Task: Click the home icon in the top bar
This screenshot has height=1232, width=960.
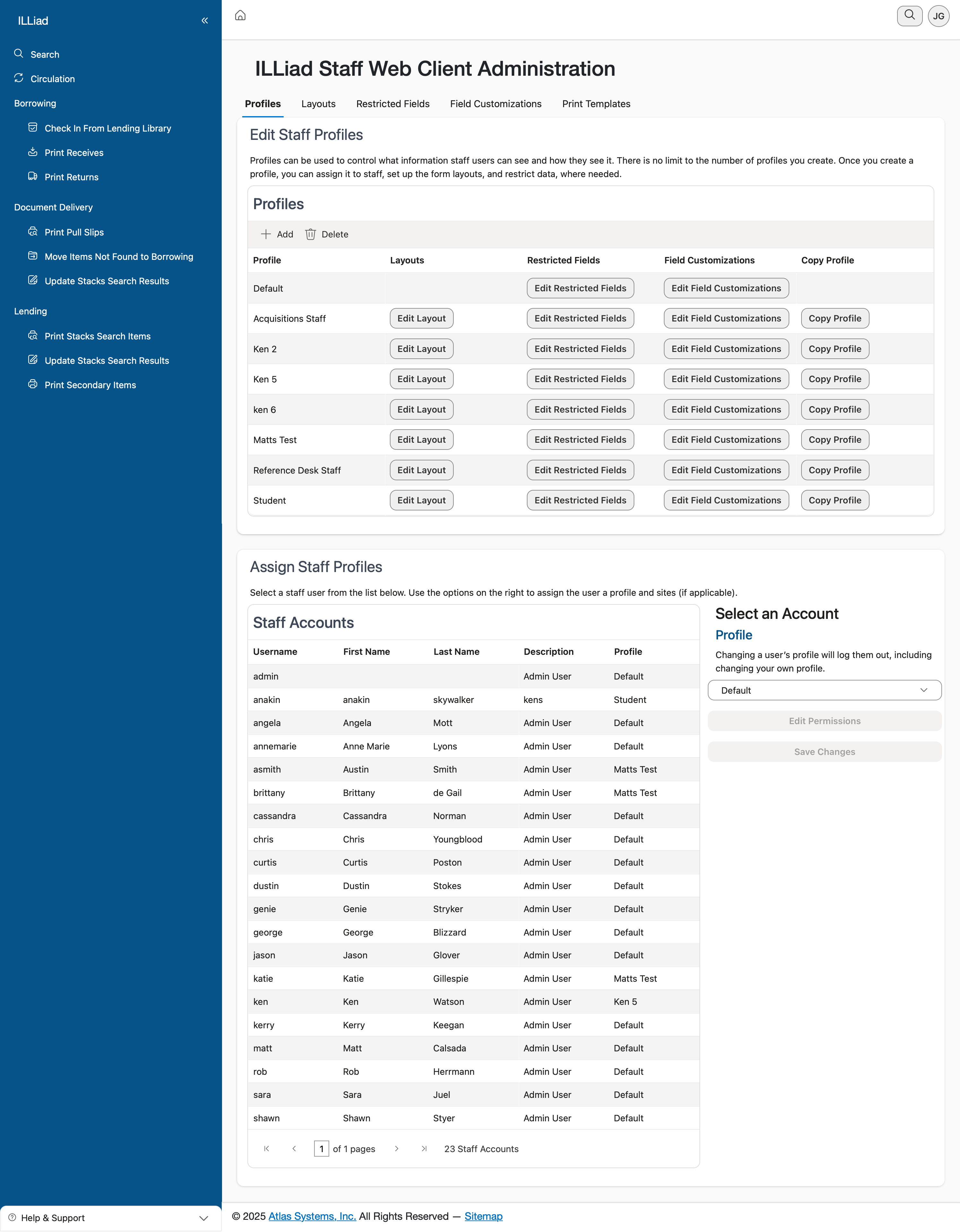Action: (240, 16)
